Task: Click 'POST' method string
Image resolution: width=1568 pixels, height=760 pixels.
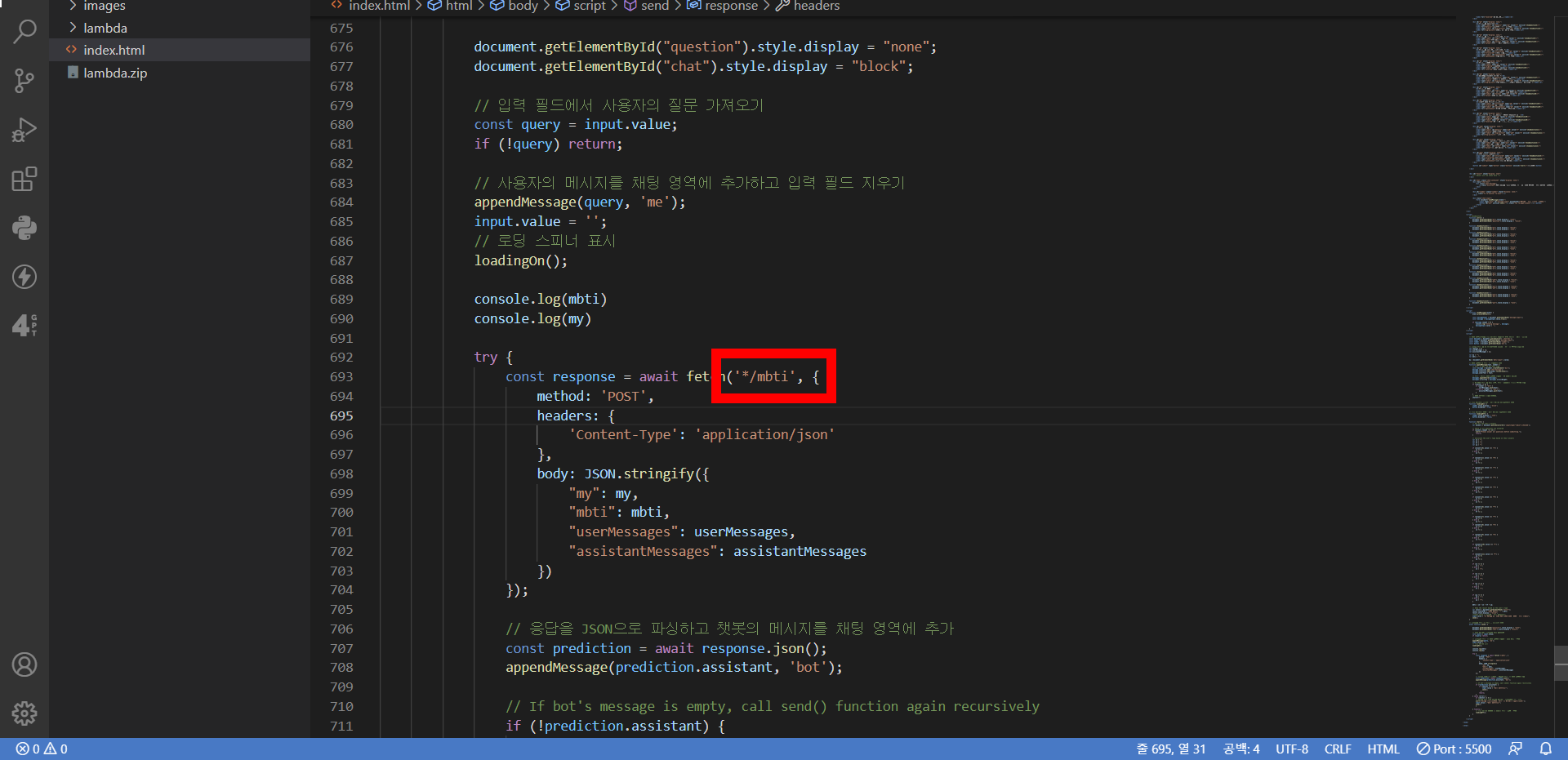Action: [x=624, y=396]
